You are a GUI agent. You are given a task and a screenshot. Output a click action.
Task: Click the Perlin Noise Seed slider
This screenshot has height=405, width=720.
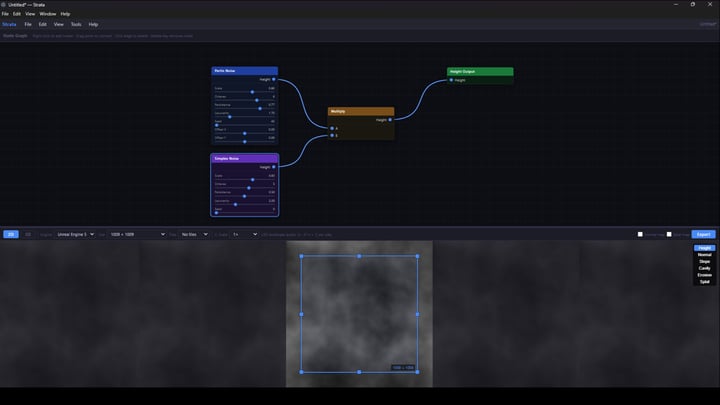tap(244, 125)
